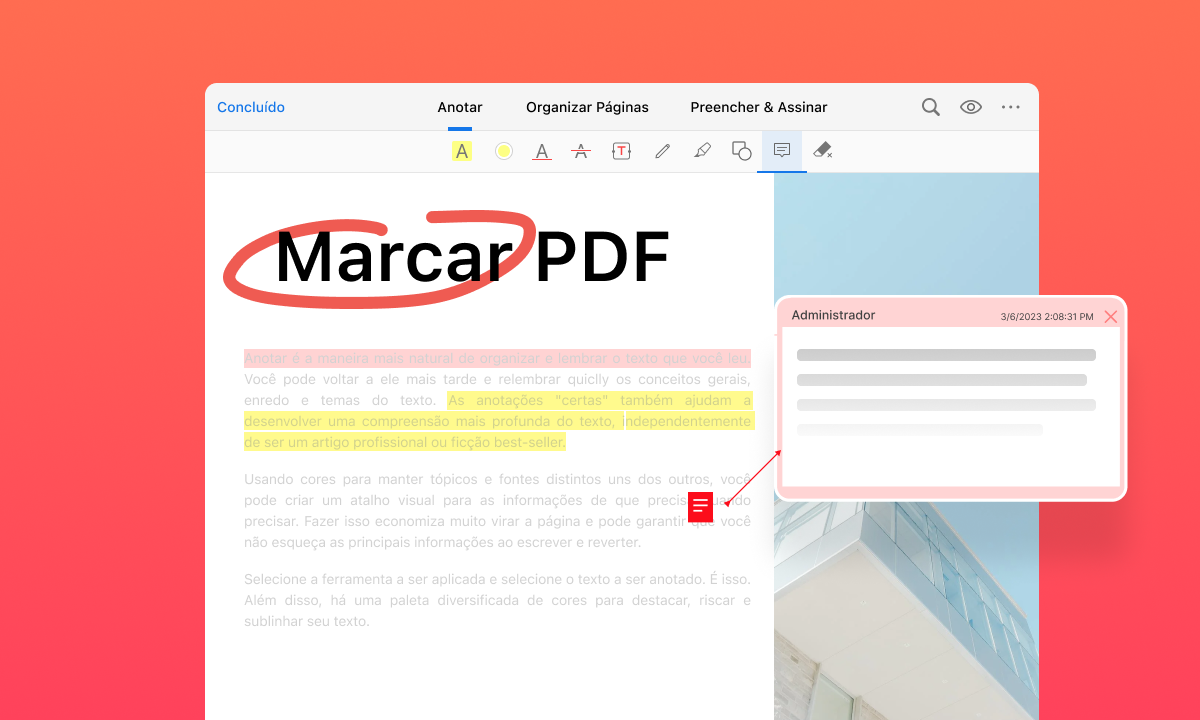This screenshot has width=1200, height=720.
Task: Switch to the Organizar Páginas tab
Action: pyautogui.click(x=587, y=107)
